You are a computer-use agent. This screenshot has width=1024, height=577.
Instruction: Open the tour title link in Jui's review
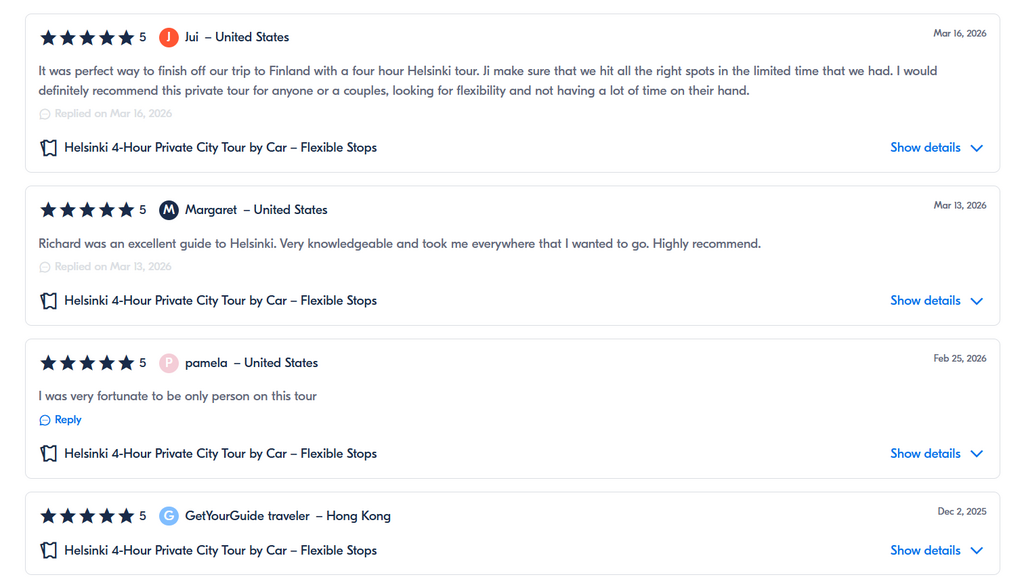click(220, 148)
